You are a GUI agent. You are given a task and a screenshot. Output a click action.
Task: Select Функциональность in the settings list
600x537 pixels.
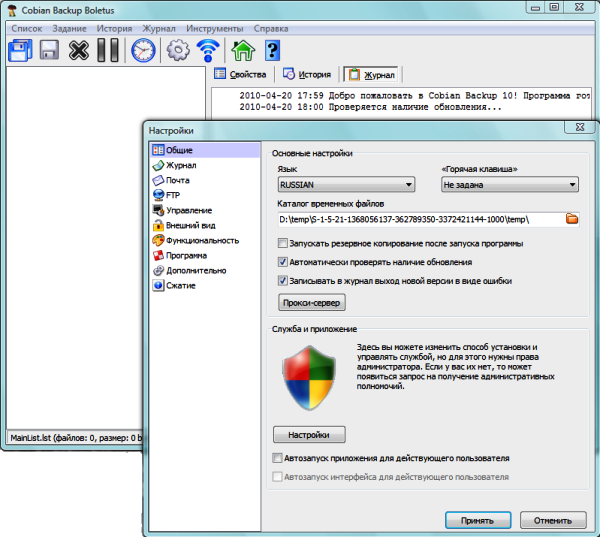205,240
